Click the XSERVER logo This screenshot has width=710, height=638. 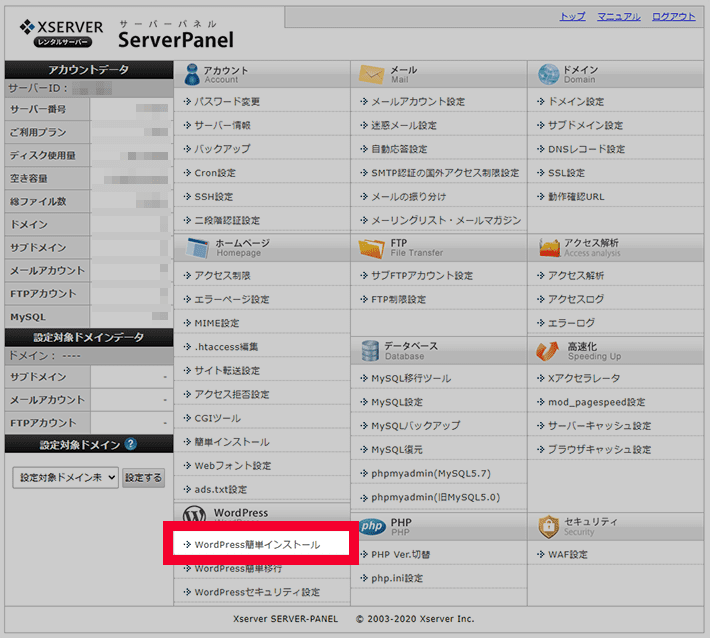(61, 33)
